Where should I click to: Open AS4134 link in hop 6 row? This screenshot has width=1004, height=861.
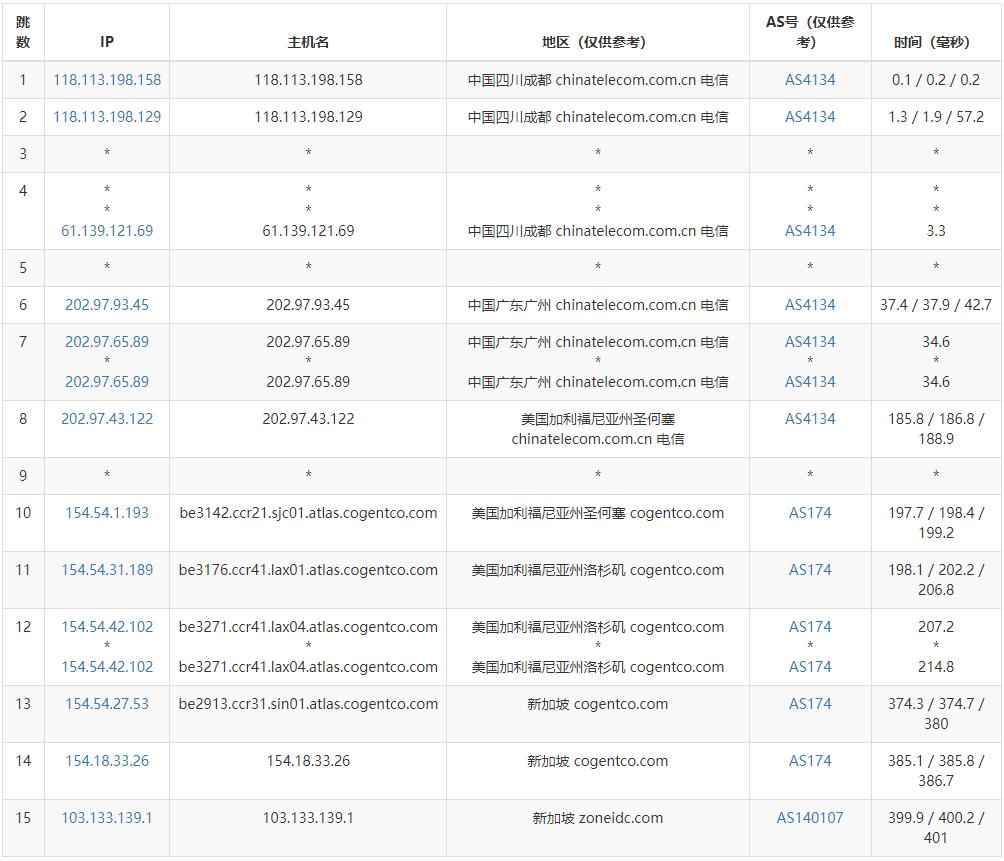click(x=810, y=305)
